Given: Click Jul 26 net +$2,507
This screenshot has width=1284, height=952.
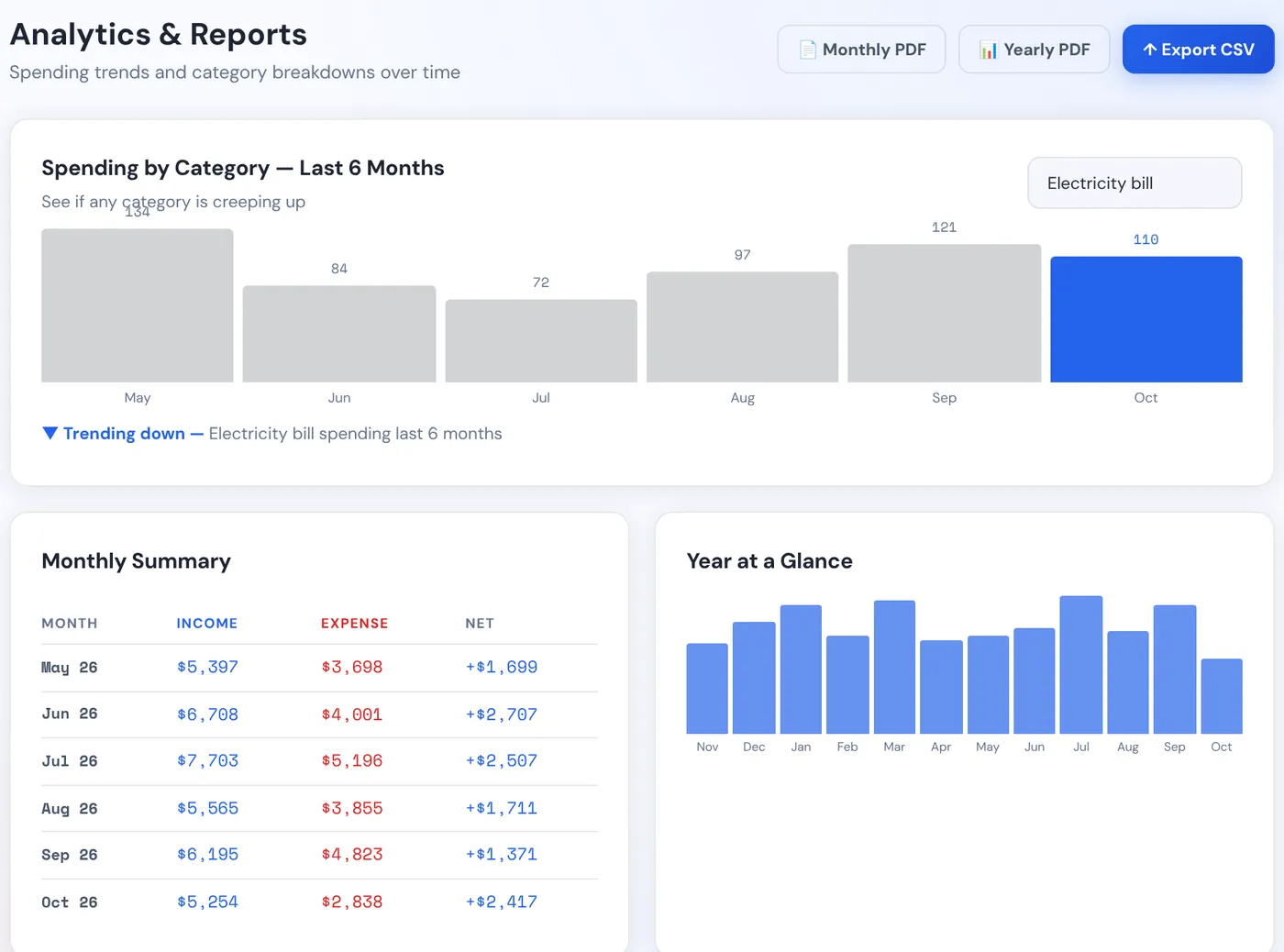Looking at the screenshot, I should (x=502, y=761).
